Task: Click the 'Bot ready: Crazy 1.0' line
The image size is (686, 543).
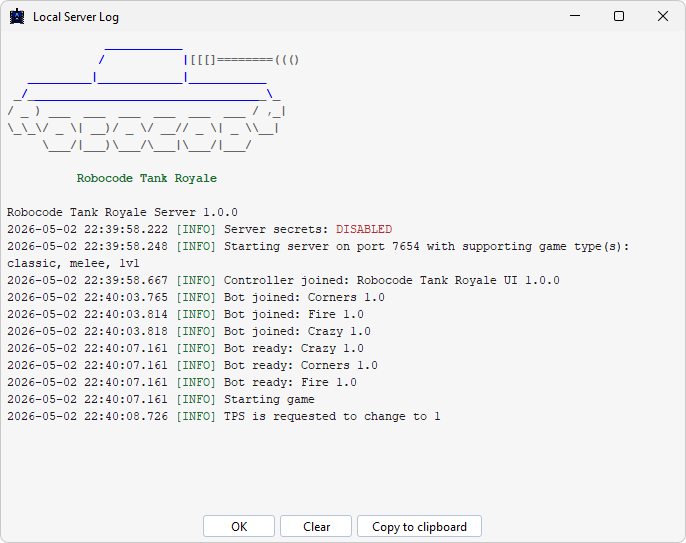Action: (185, 348)
